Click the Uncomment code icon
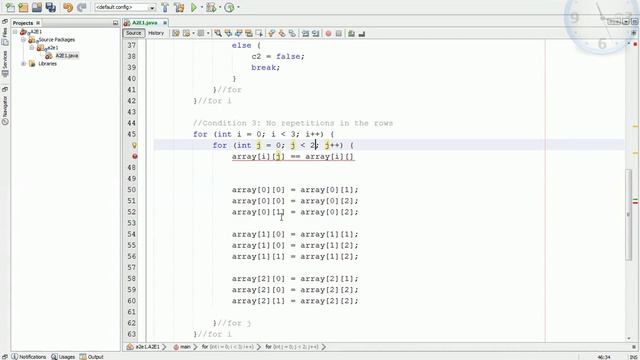The height and width of the screenshot is (360, 640). click(362, 33)
